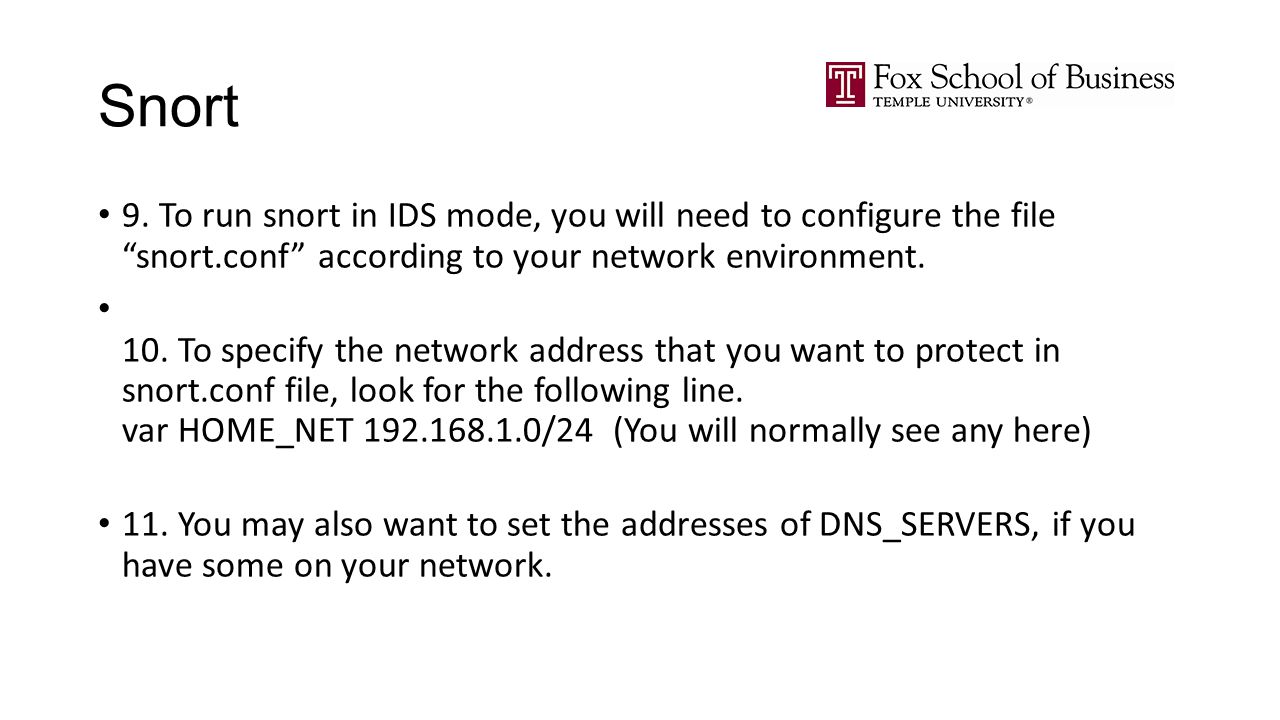Select the var HOME_NET line
Screen dimensions: 1280x720
click(x=606, y=431)
